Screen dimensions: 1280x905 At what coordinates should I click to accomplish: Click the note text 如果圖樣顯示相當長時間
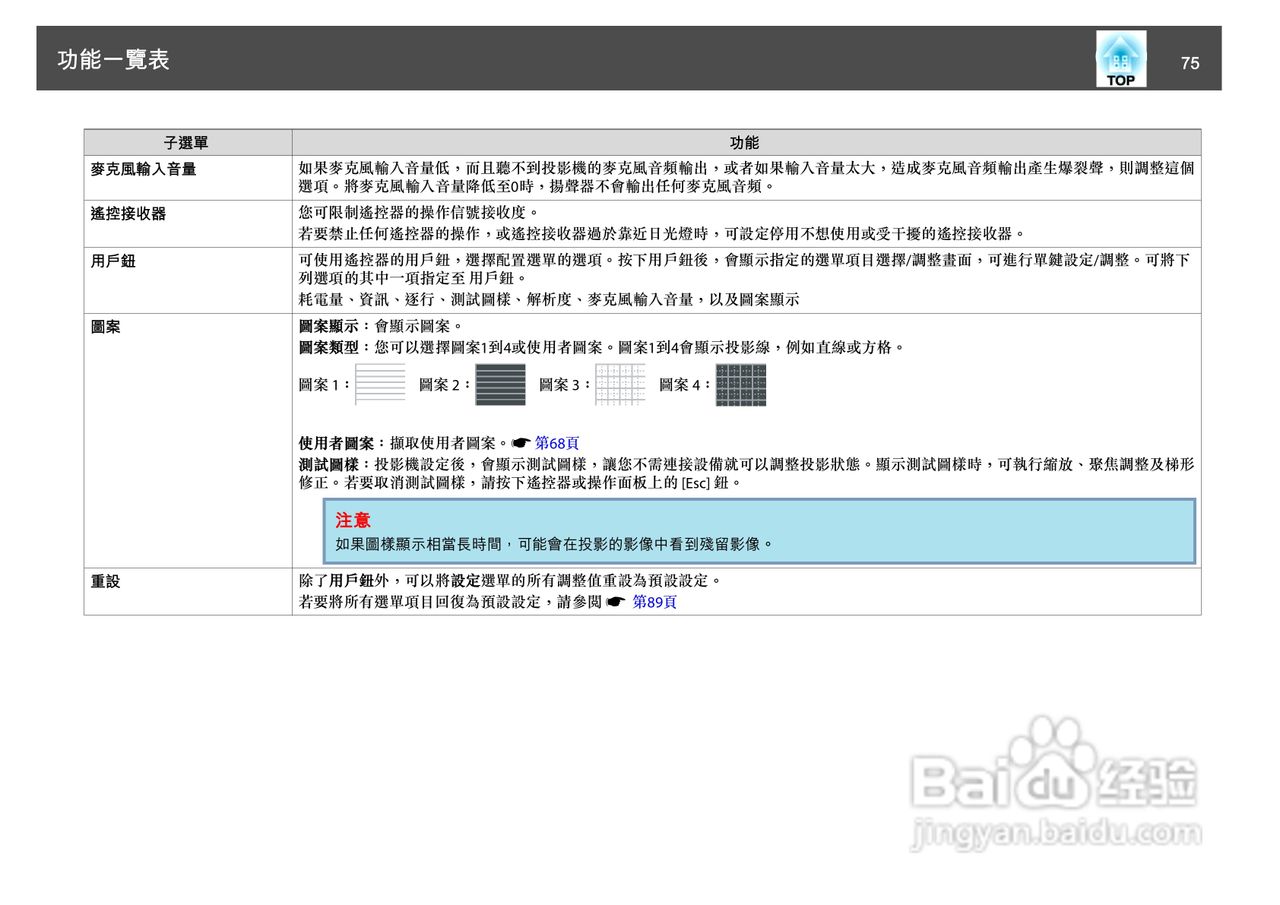pos(555,545)
